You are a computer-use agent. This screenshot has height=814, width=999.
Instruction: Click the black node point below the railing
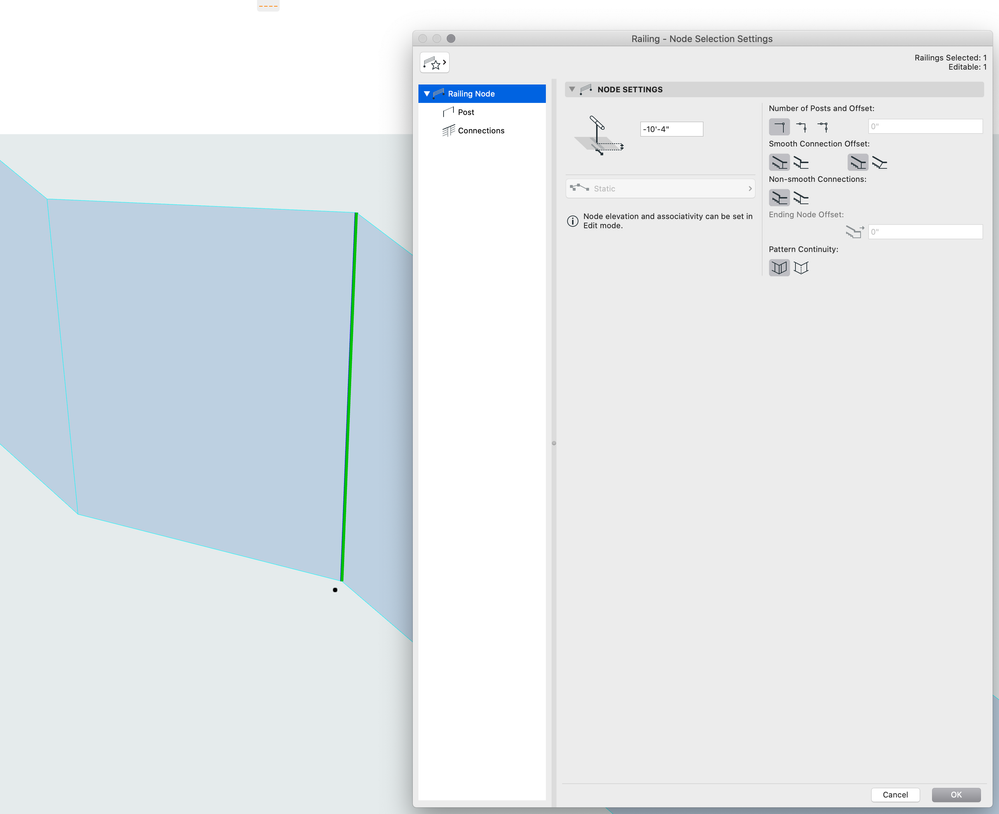coord(335,590)
